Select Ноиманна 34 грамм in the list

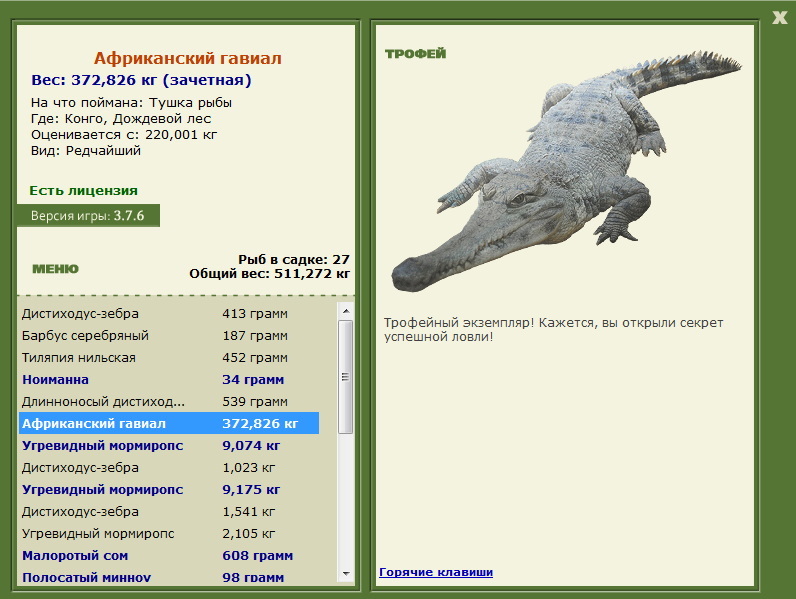pos(169,380)
